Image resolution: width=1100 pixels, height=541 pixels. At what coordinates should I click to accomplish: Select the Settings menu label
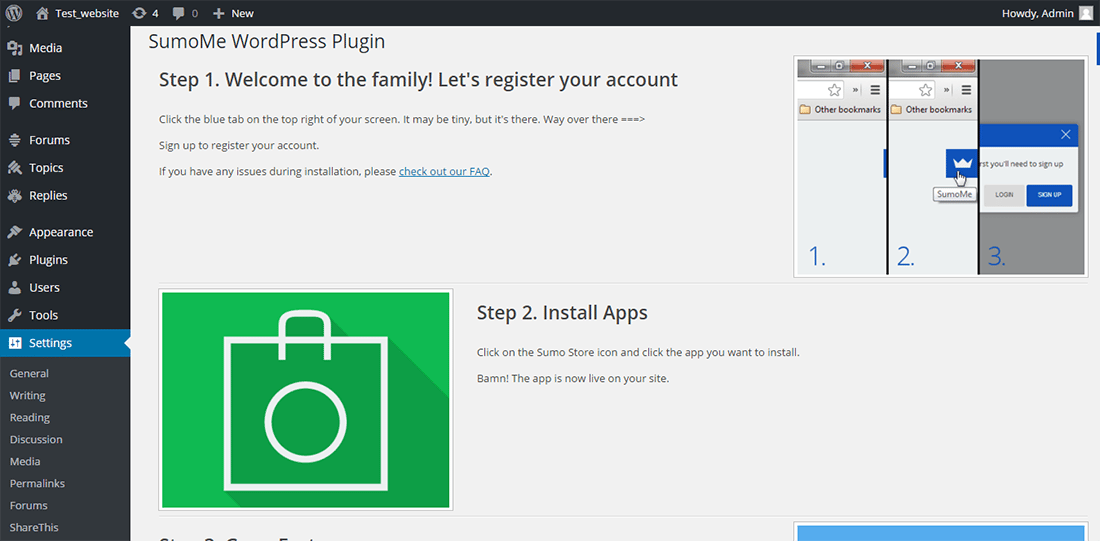51,343
